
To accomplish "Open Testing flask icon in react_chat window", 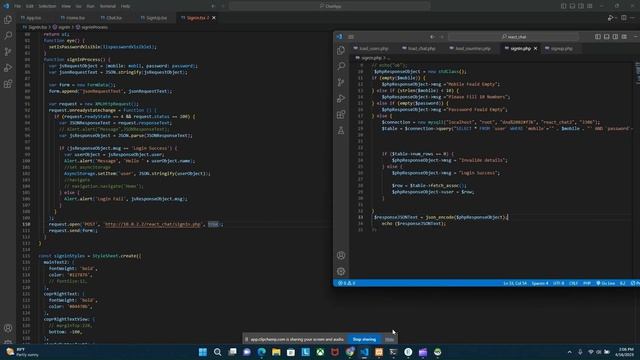I will (341, 131).
